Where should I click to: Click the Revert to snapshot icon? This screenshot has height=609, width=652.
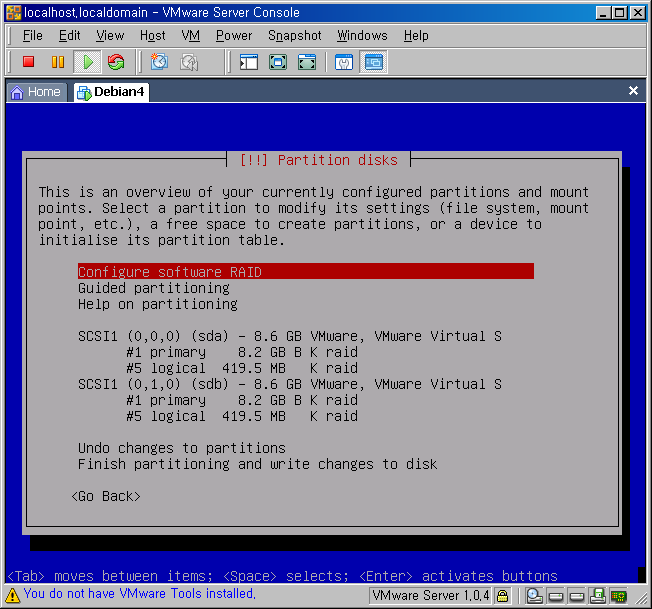[188, 62]
